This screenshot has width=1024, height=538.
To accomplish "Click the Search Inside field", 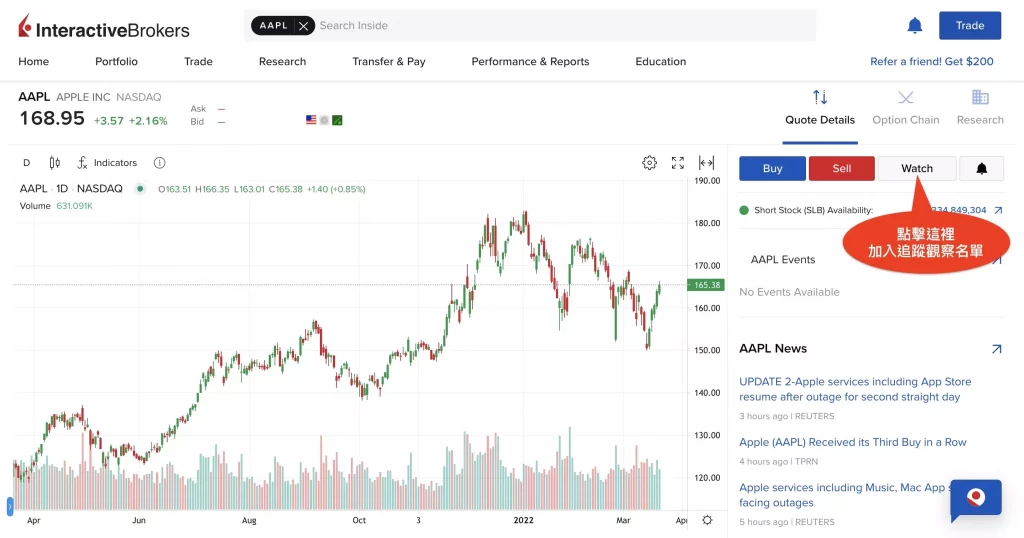I will point(565,25).
